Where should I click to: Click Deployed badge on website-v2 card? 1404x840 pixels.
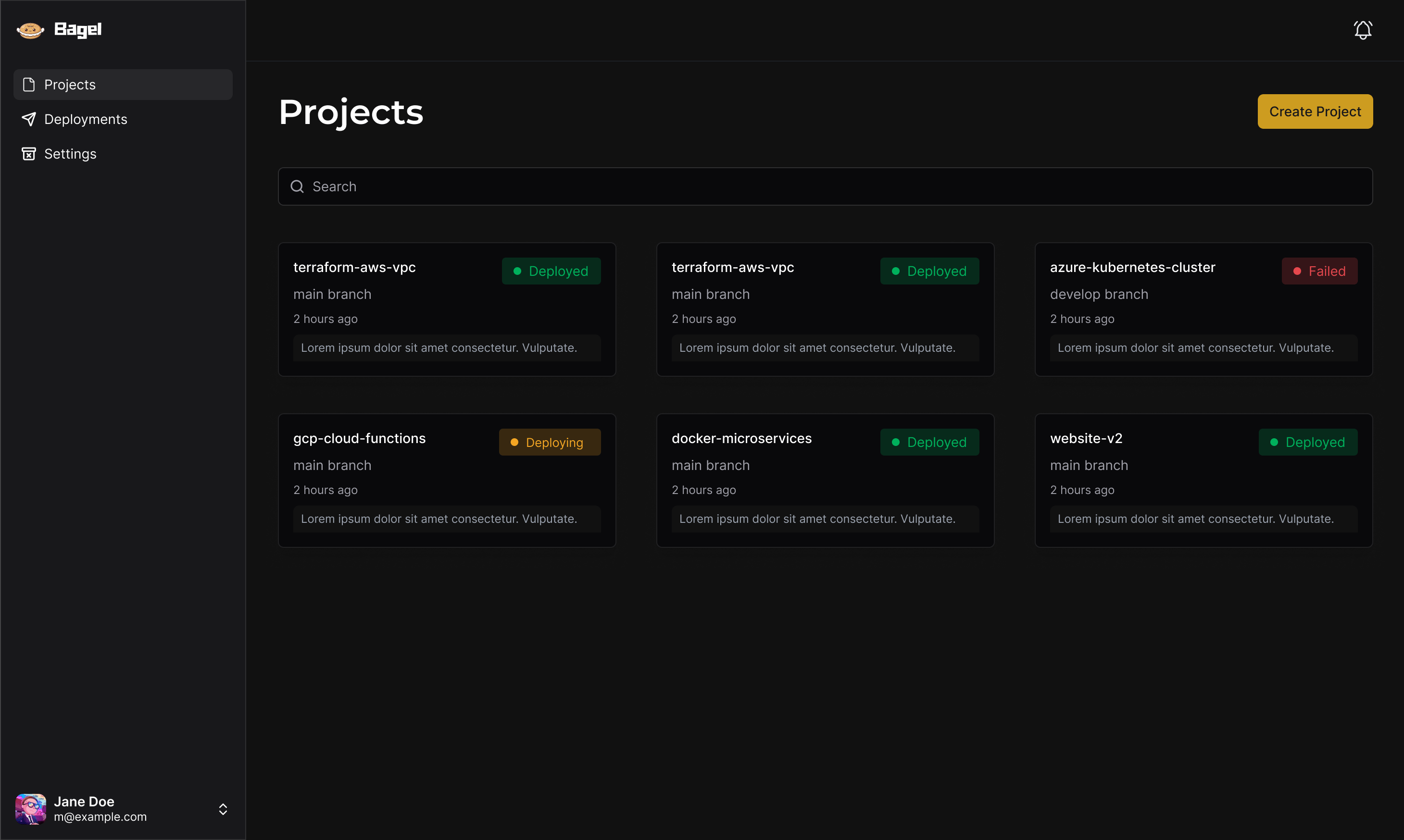tap(1307, 442)
